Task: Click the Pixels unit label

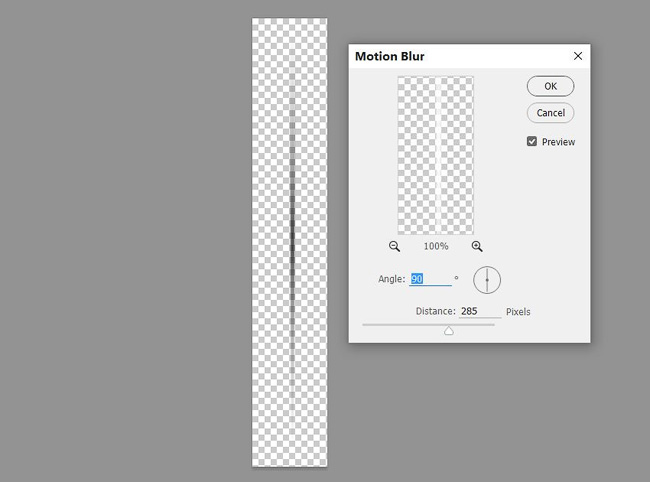Action: (518, 312)
